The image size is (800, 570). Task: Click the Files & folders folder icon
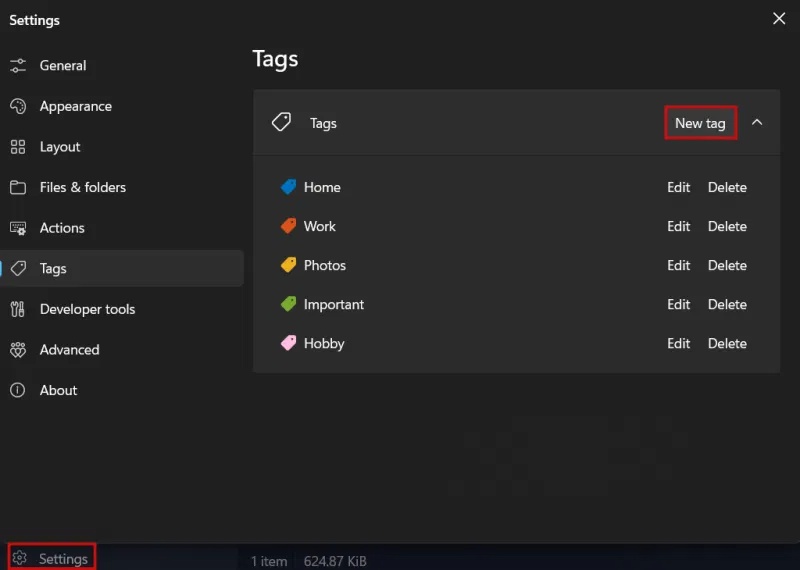[18, 187]
